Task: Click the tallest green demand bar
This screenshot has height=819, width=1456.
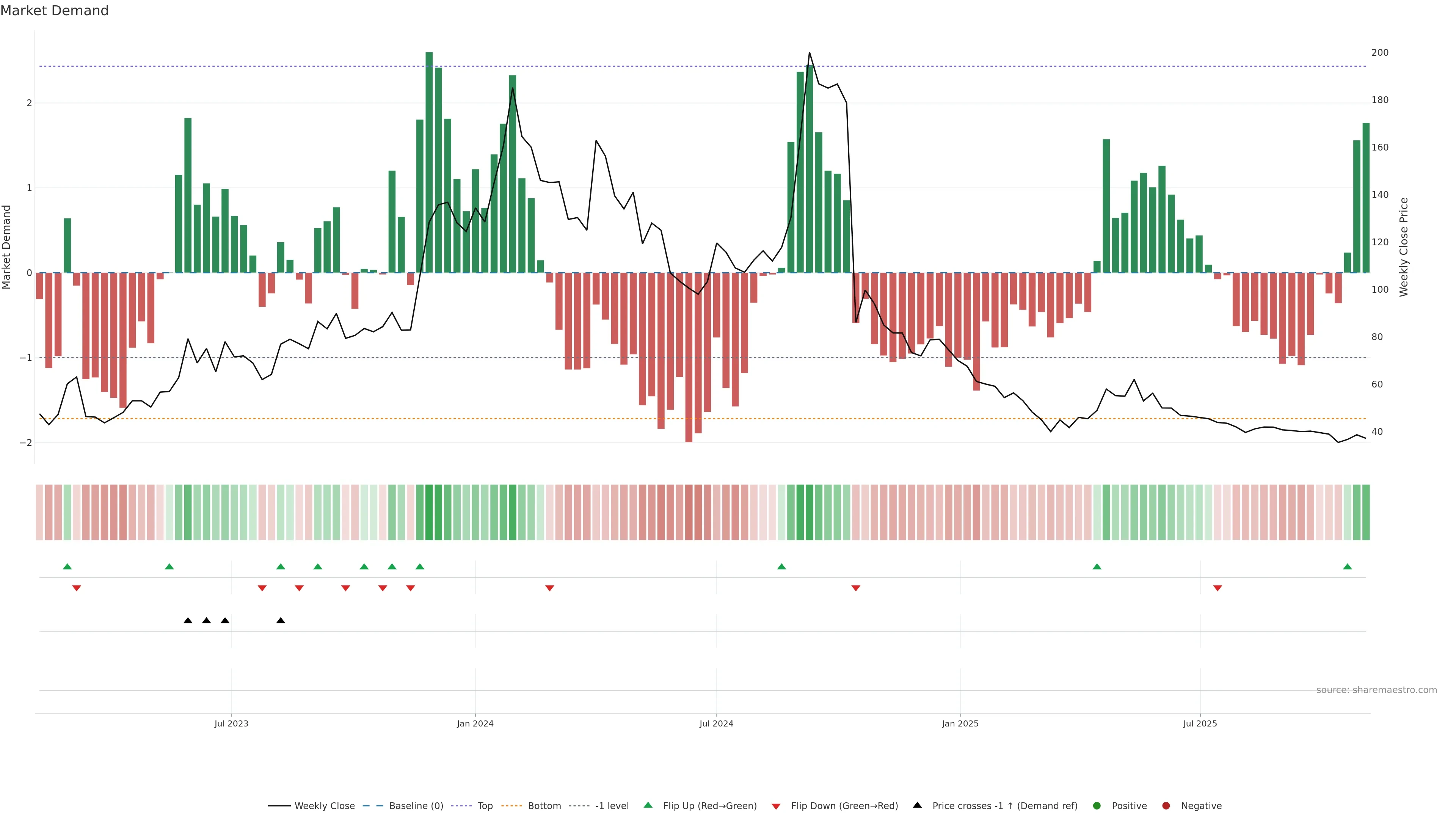Action: tap(429, 162)
